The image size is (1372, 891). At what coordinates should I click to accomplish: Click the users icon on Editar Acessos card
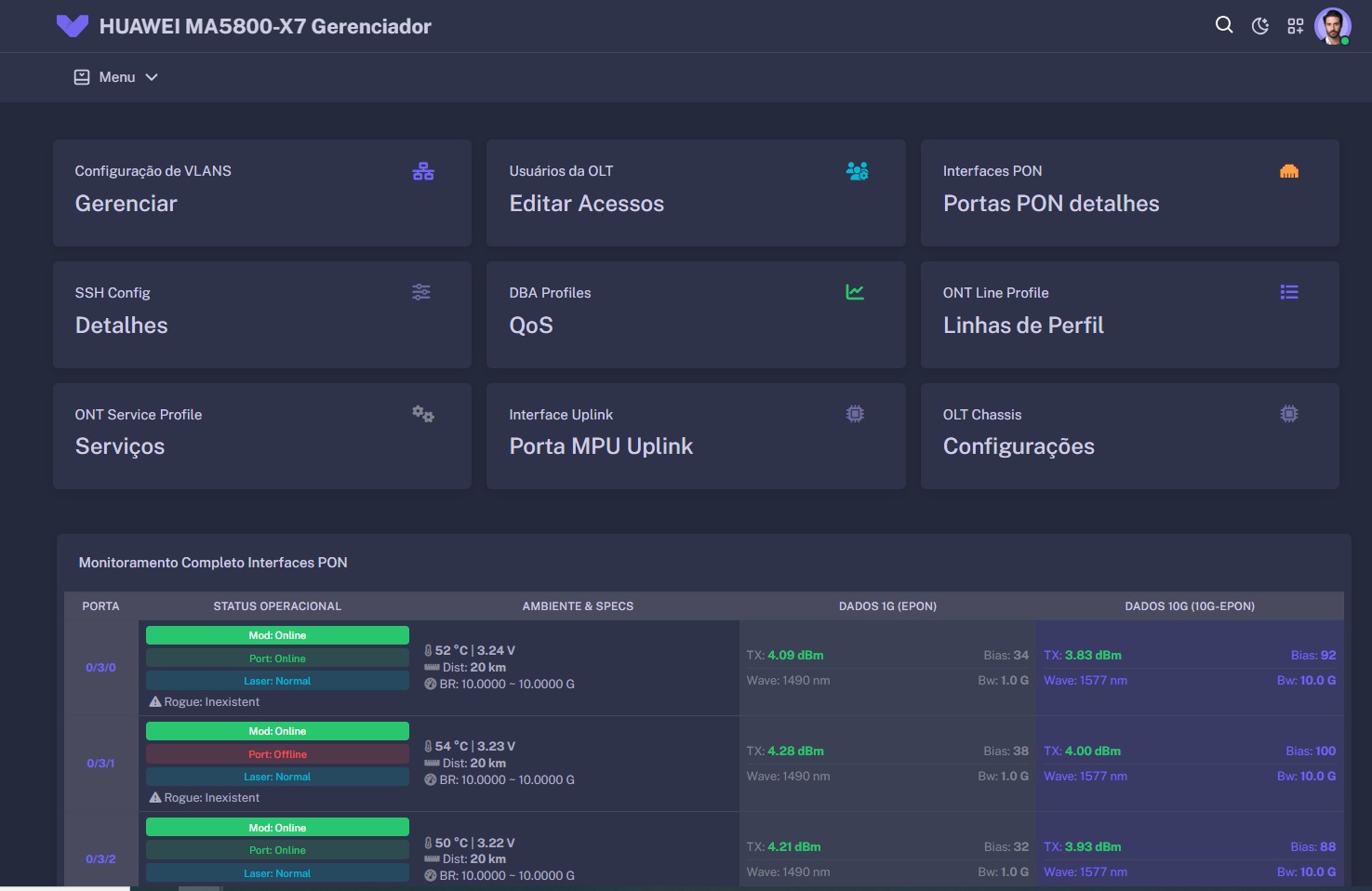(x=857, y=171)
